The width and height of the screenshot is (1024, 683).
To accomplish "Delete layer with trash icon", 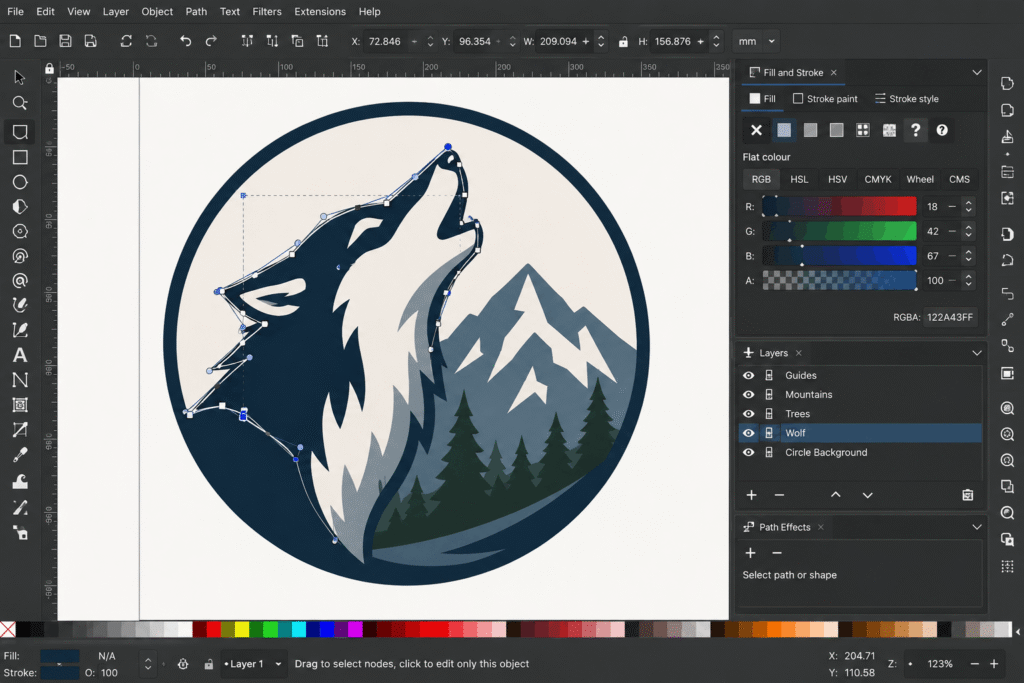I will (x=968, y=495).
